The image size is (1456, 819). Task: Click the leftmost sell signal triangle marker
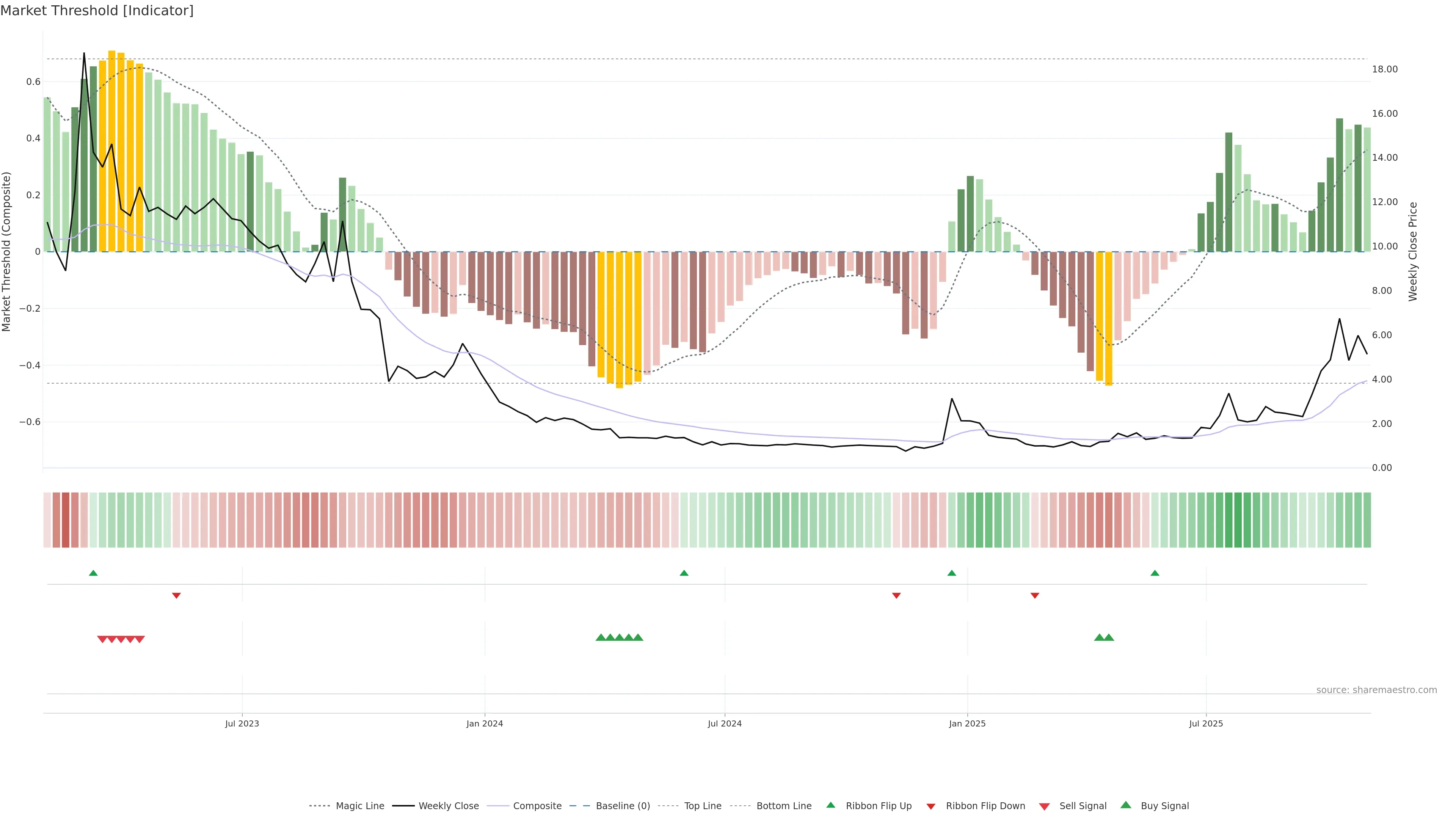[102, 639]
